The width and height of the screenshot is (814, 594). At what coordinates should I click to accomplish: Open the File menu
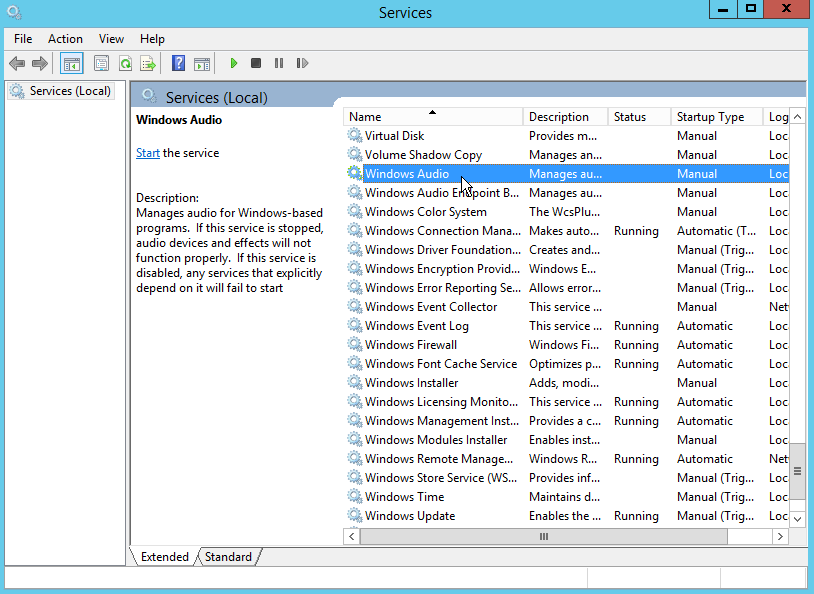click(23, 39)
